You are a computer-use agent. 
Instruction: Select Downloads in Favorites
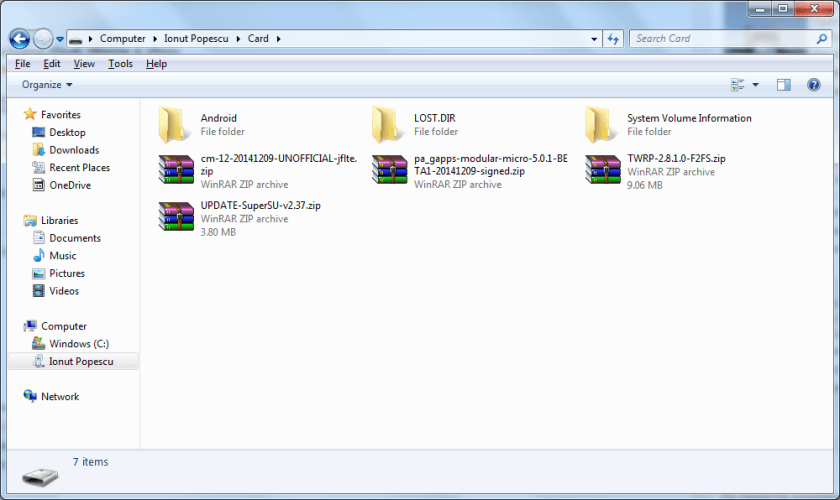click(74, 150)
